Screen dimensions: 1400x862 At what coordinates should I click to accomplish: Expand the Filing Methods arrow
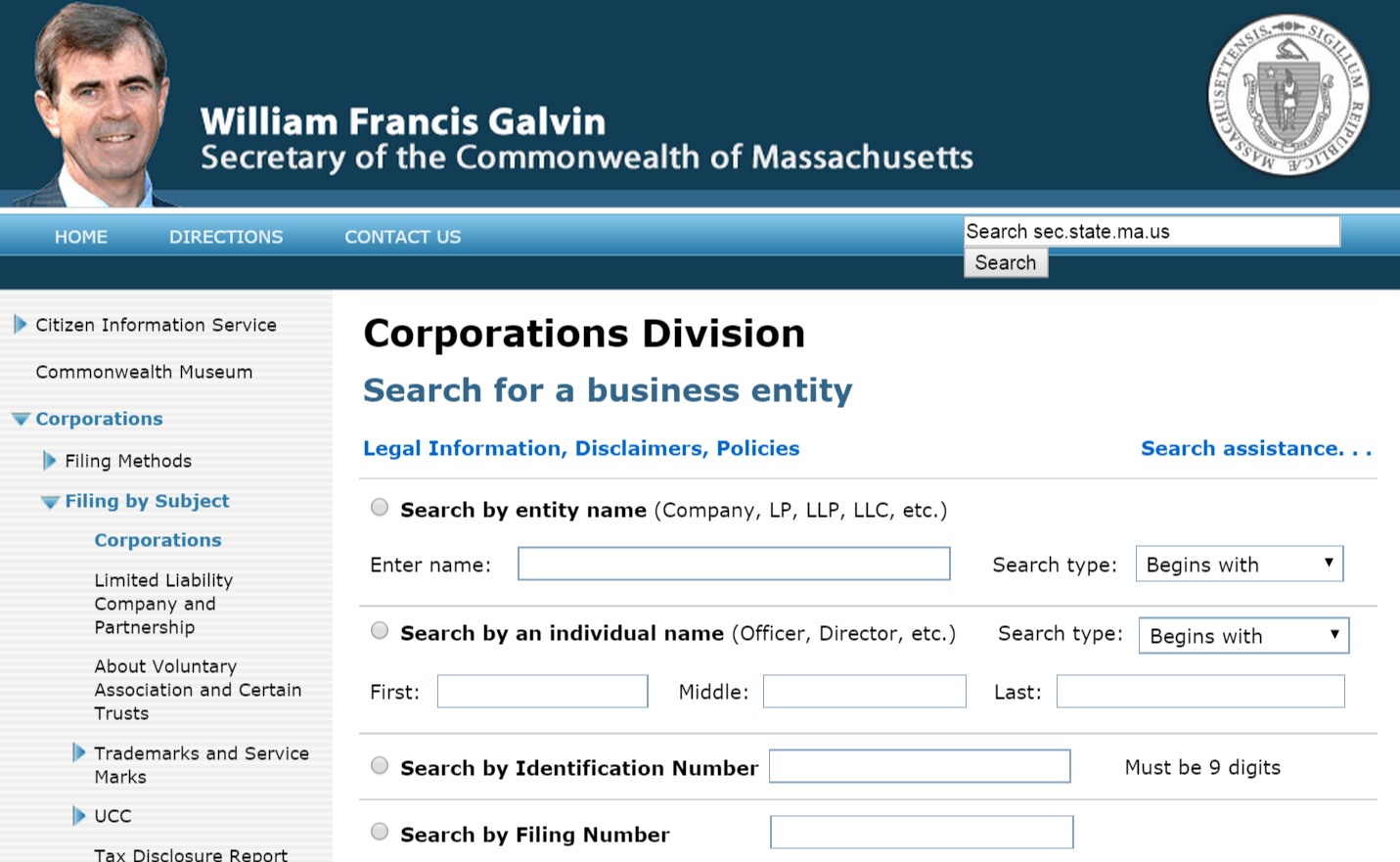(x=50, y=461)
